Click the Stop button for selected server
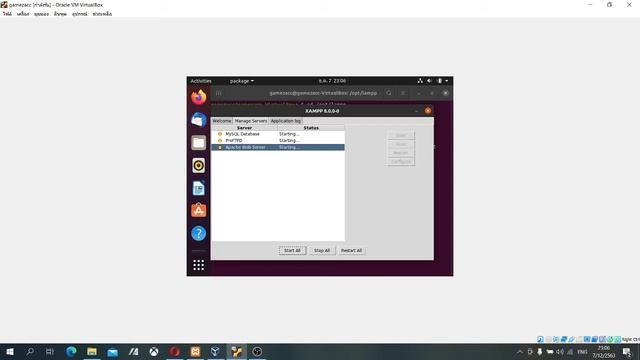Viewport: 640px width, 360px height. [401, 144]
